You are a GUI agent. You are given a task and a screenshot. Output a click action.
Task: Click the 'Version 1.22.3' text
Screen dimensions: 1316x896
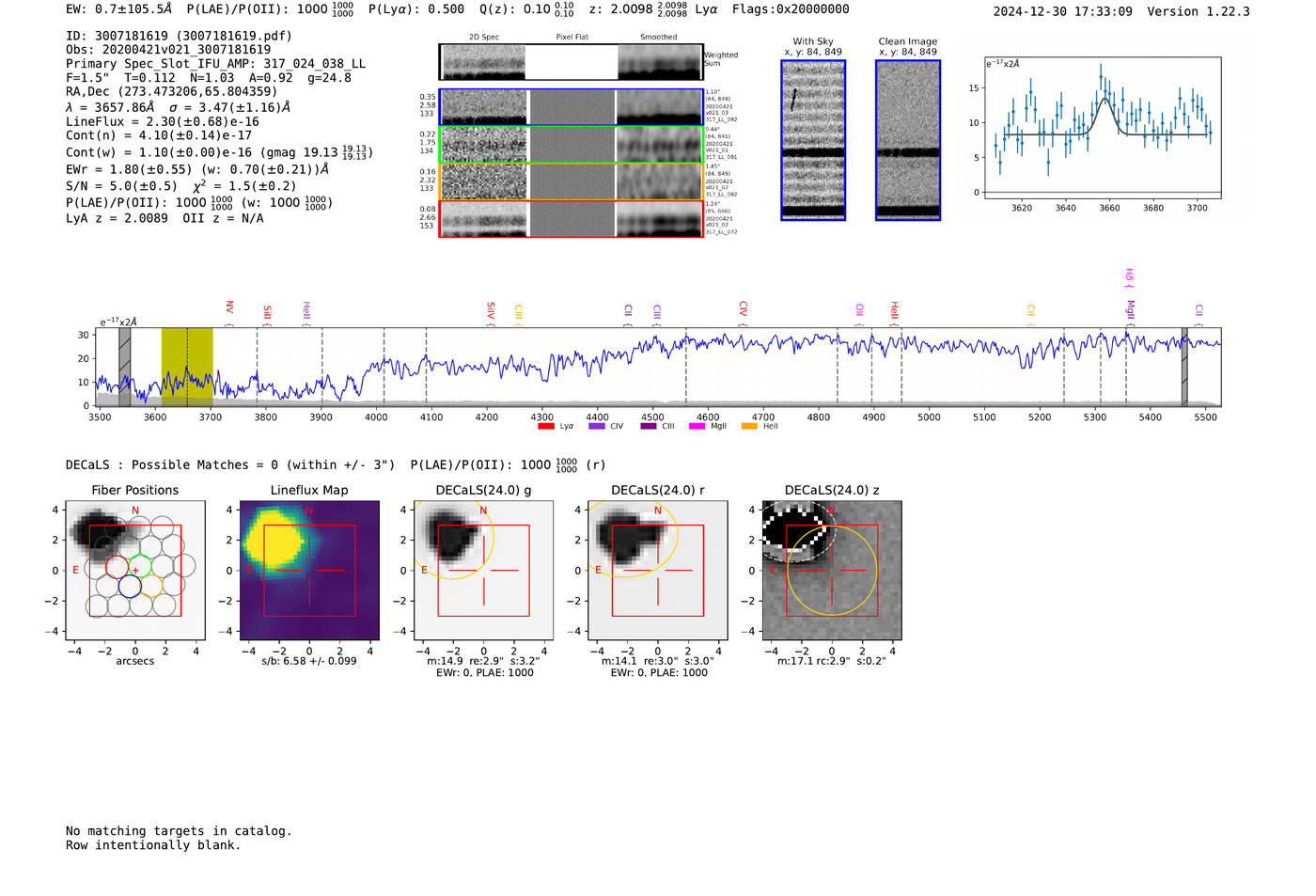1198,11
